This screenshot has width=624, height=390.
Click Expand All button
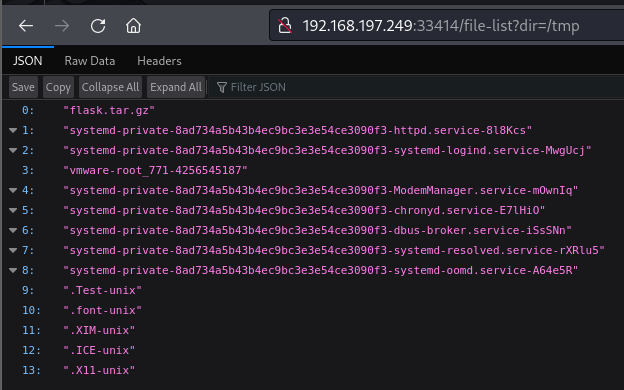[176, 87]
